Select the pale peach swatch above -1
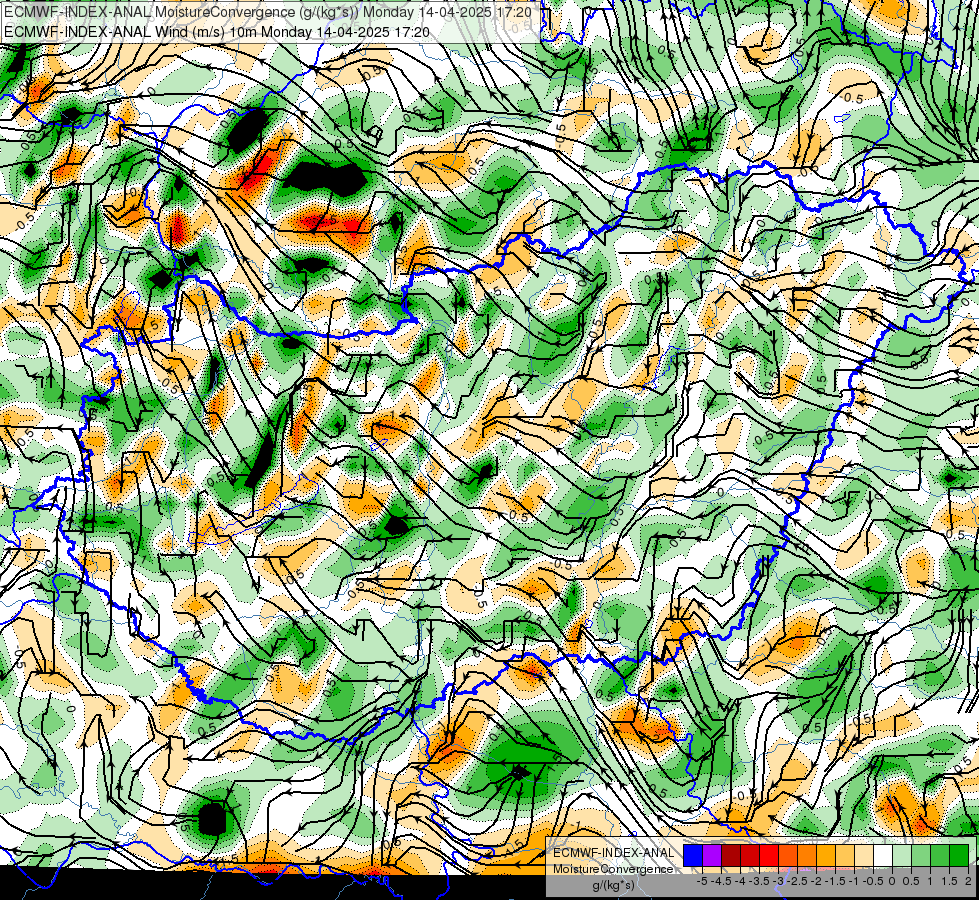 pos(863,855)
